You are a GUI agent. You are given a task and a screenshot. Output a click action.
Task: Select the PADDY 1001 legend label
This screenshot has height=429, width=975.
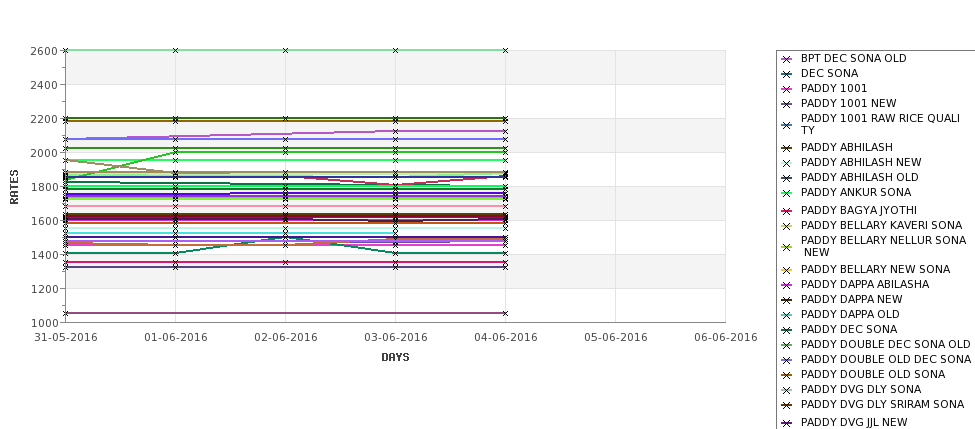click(833, 88)
